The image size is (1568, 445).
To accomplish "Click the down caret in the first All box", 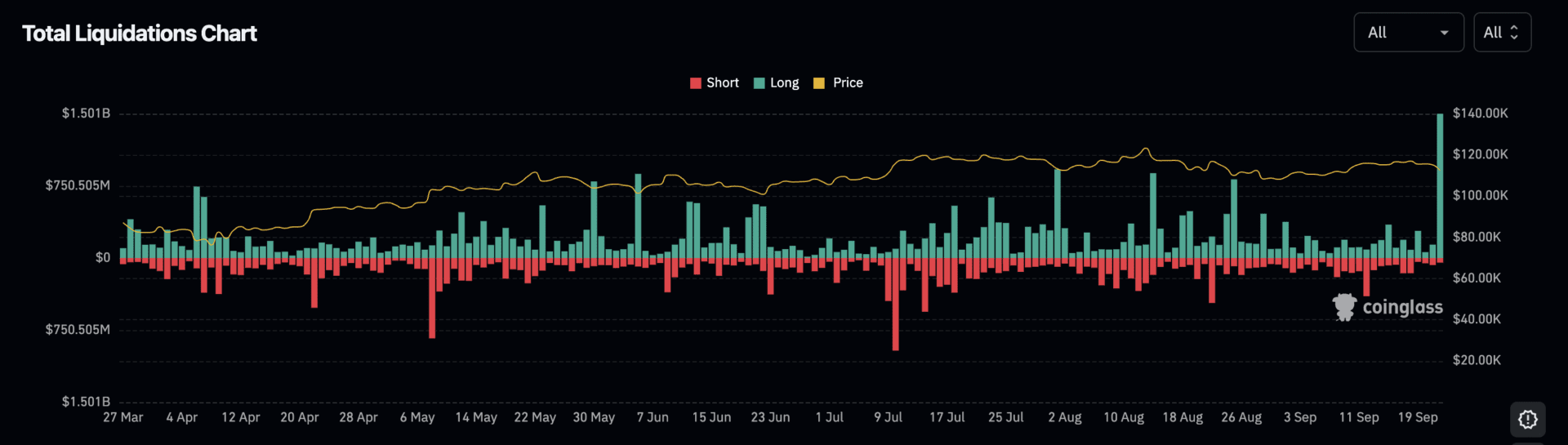I will [1444, 33].
